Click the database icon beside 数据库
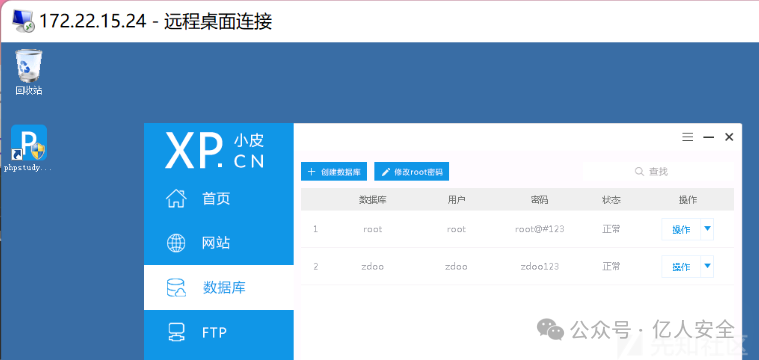The image size is (759, 360). (176, 287)
